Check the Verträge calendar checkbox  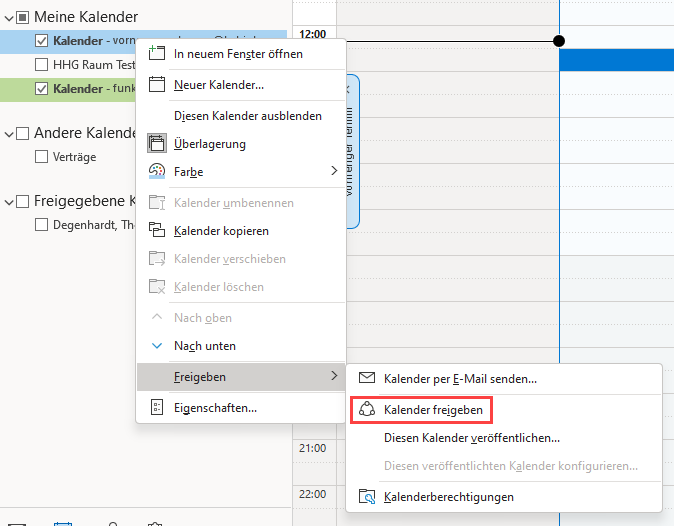click(41, 156)
